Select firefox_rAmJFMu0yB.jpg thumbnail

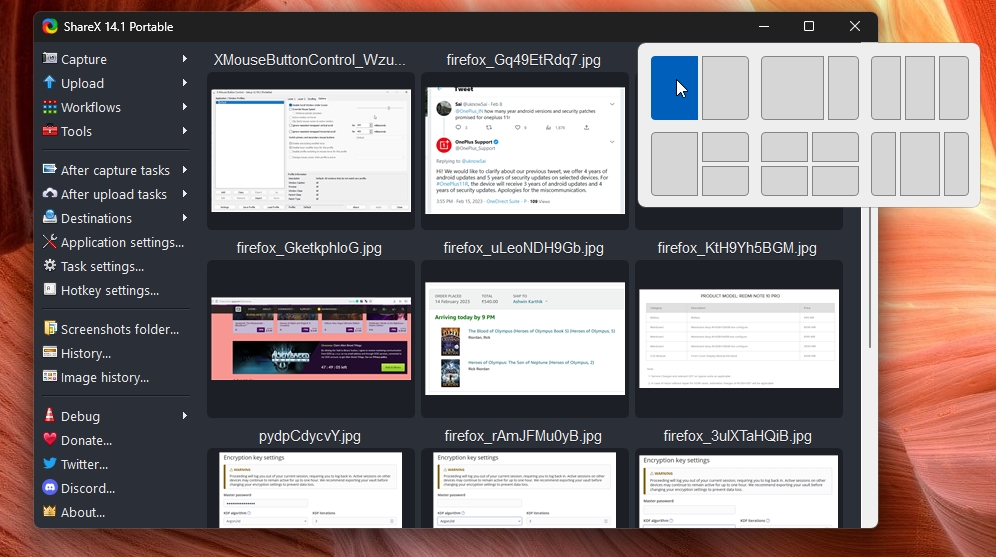pyautogui.click(x=525, y=490)
